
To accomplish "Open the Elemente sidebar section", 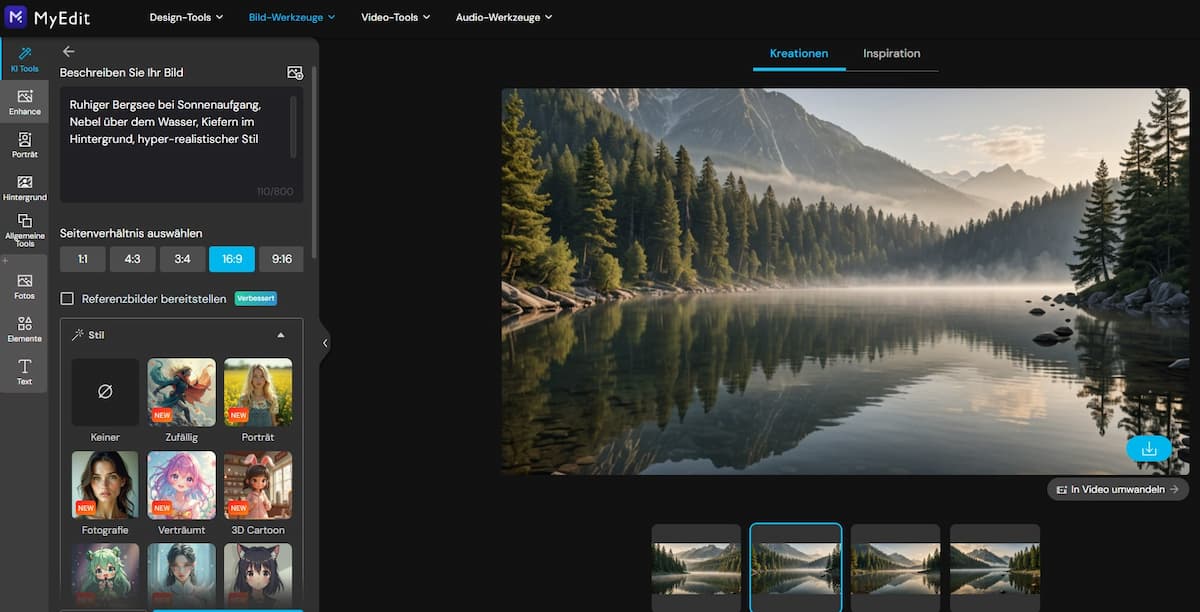I will click(x=24, y=329).
